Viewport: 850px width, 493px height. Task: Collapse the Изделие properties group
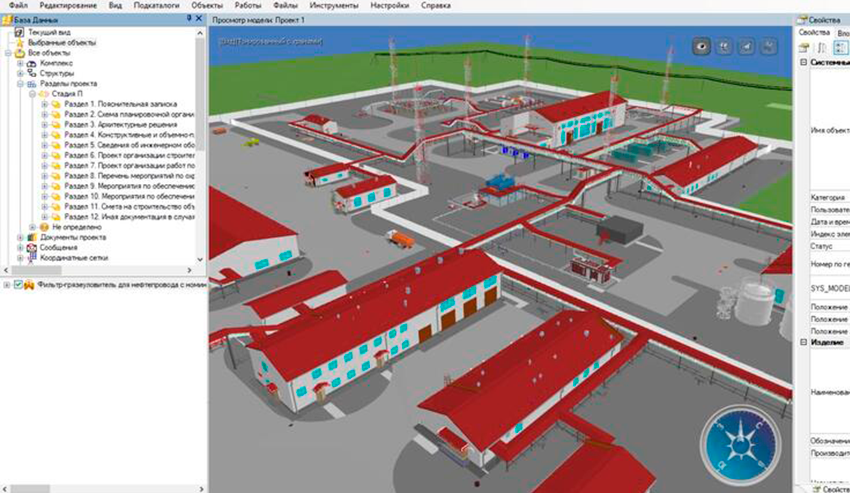pos(804,342)
